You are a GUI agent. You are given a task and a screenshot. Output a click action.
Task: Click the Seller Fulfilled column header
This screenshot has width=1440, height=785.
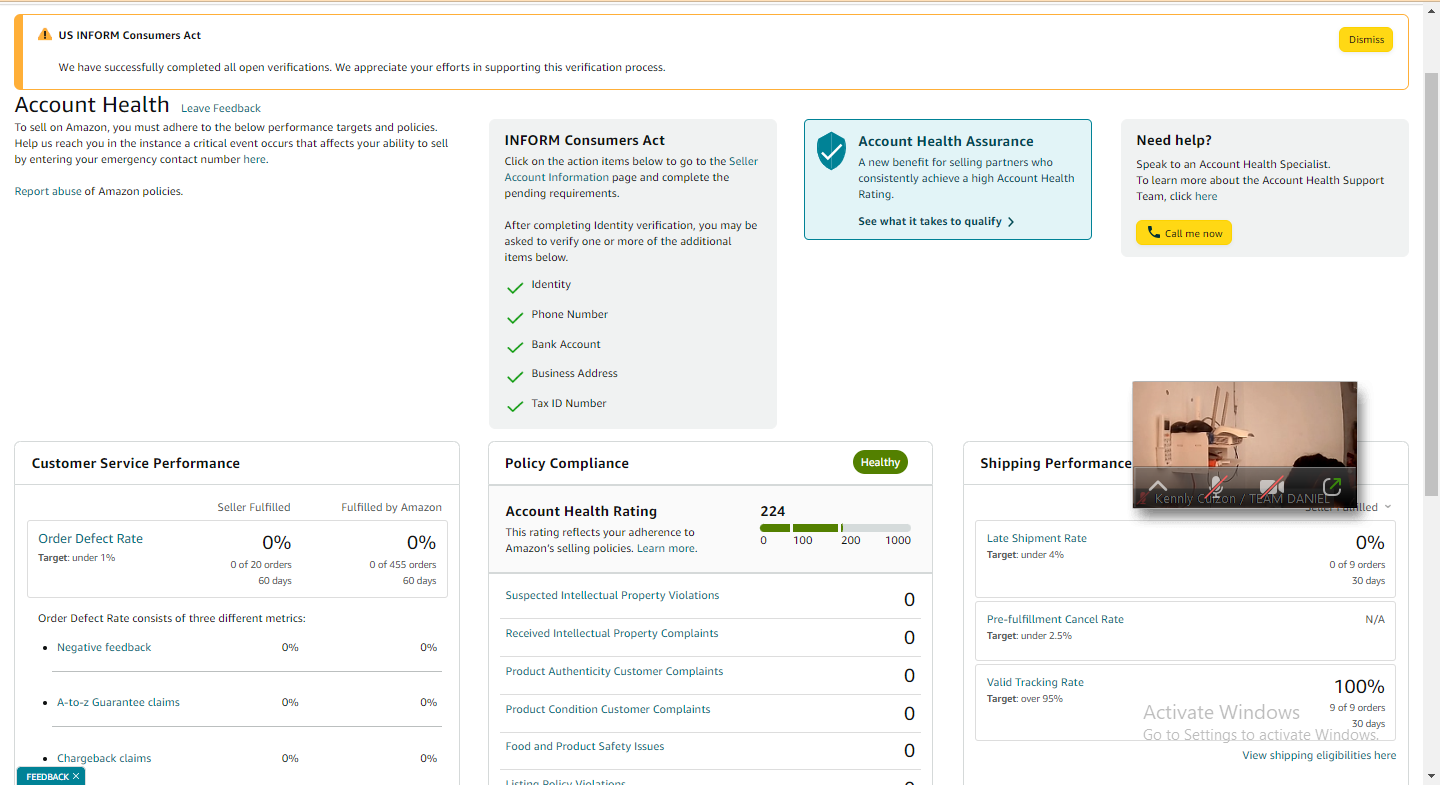click(254, 507)
